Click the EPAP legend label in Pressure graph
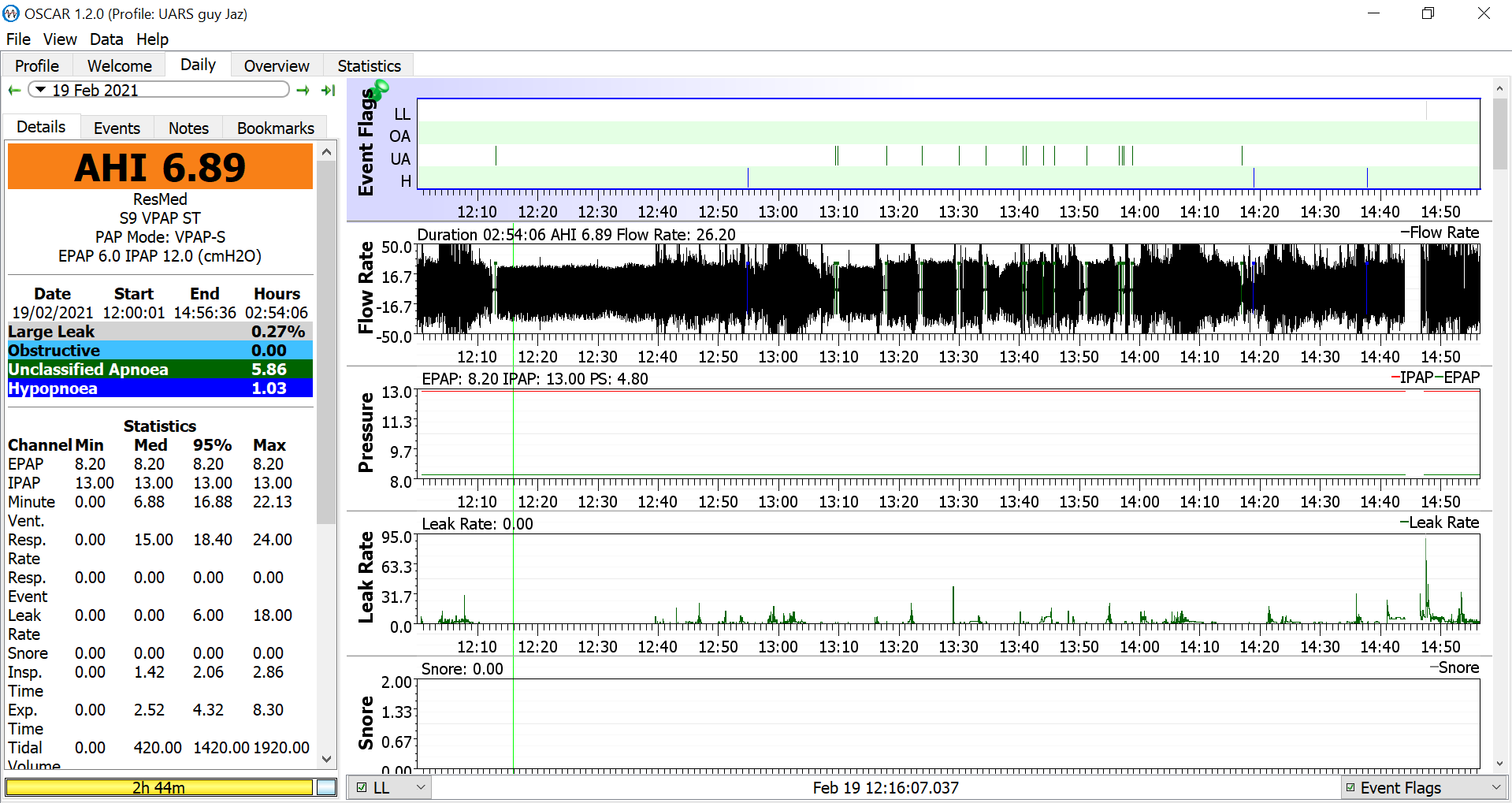1512x803 pixels. point(1458,377)
